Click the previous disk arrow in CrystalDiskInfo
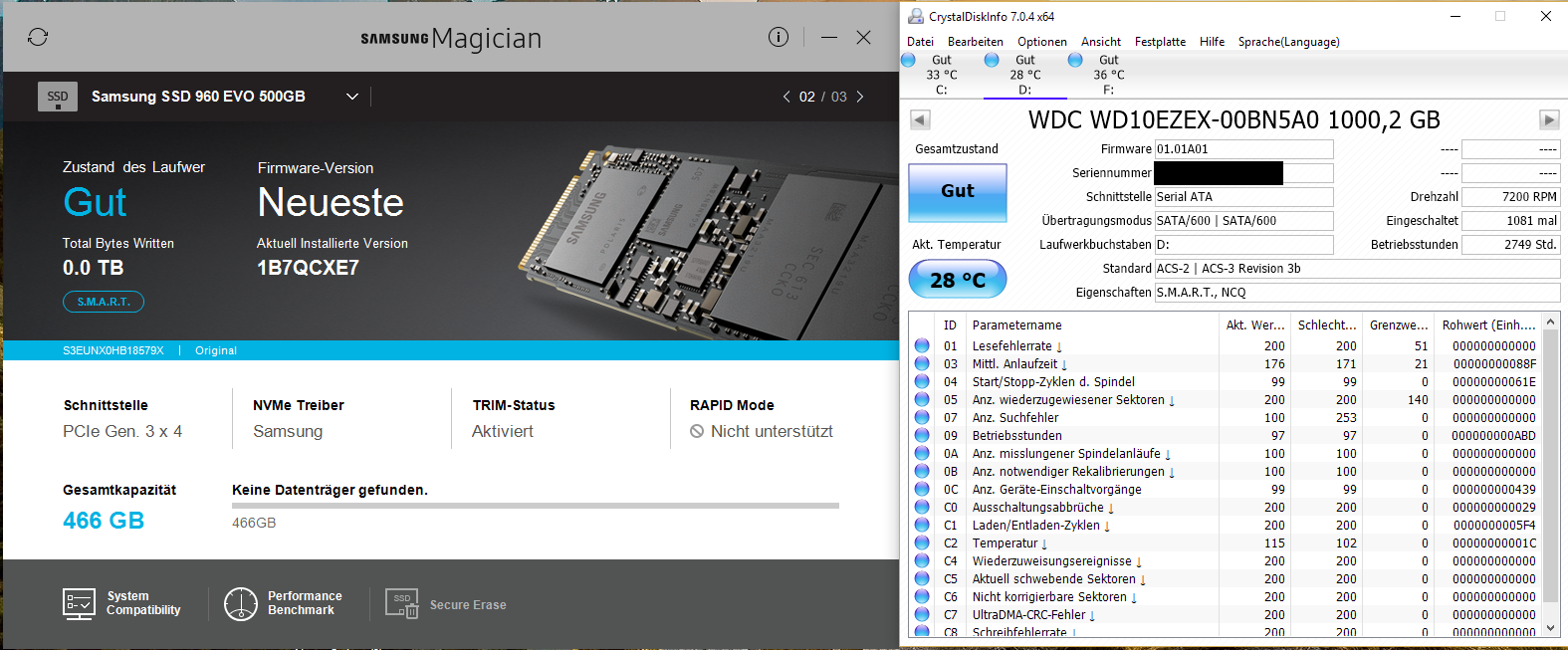This screenshot has height=650, width=1568. [x=920, y=119]
